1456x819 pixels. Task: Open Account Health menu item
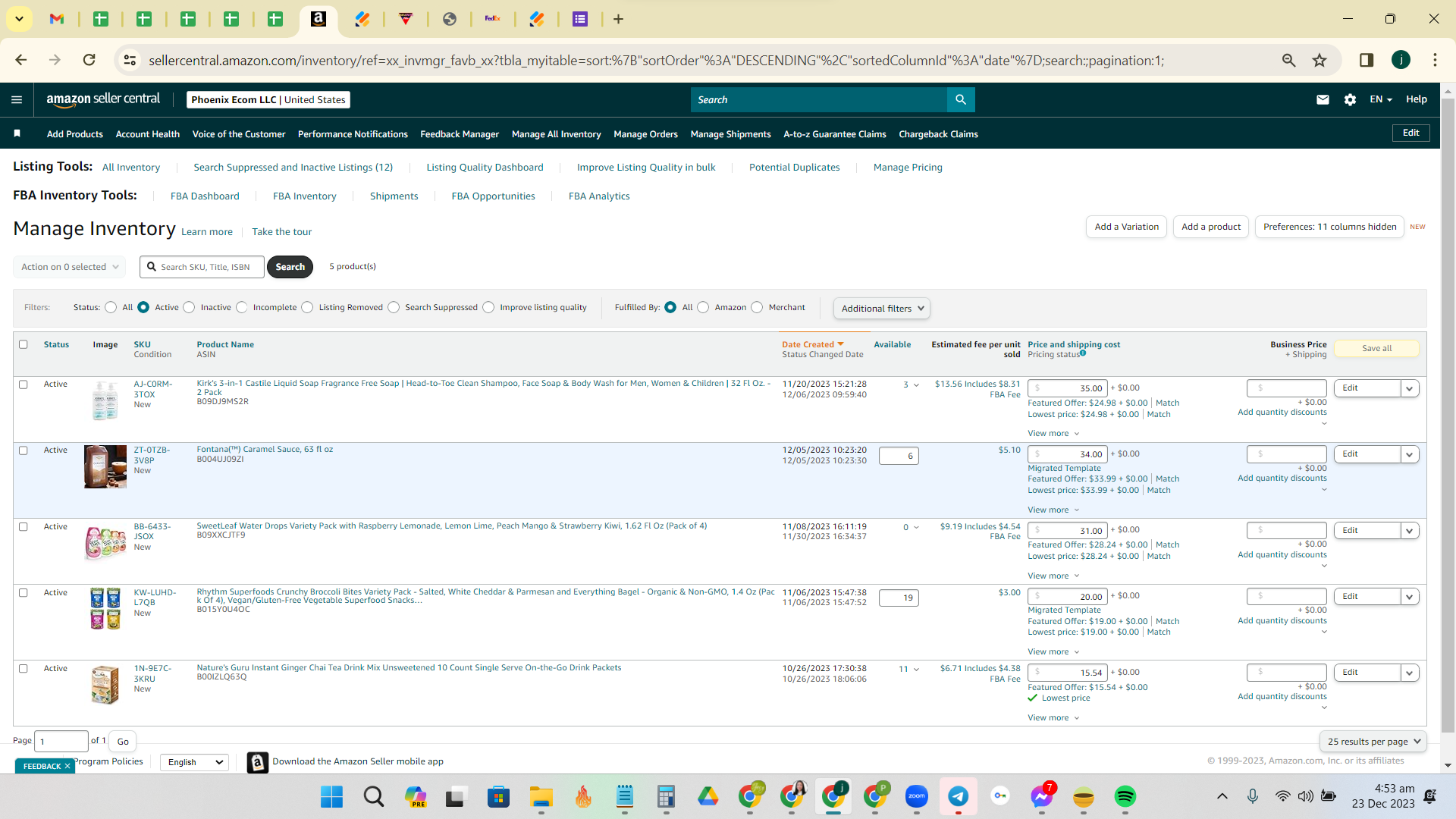tap(148, 134)
